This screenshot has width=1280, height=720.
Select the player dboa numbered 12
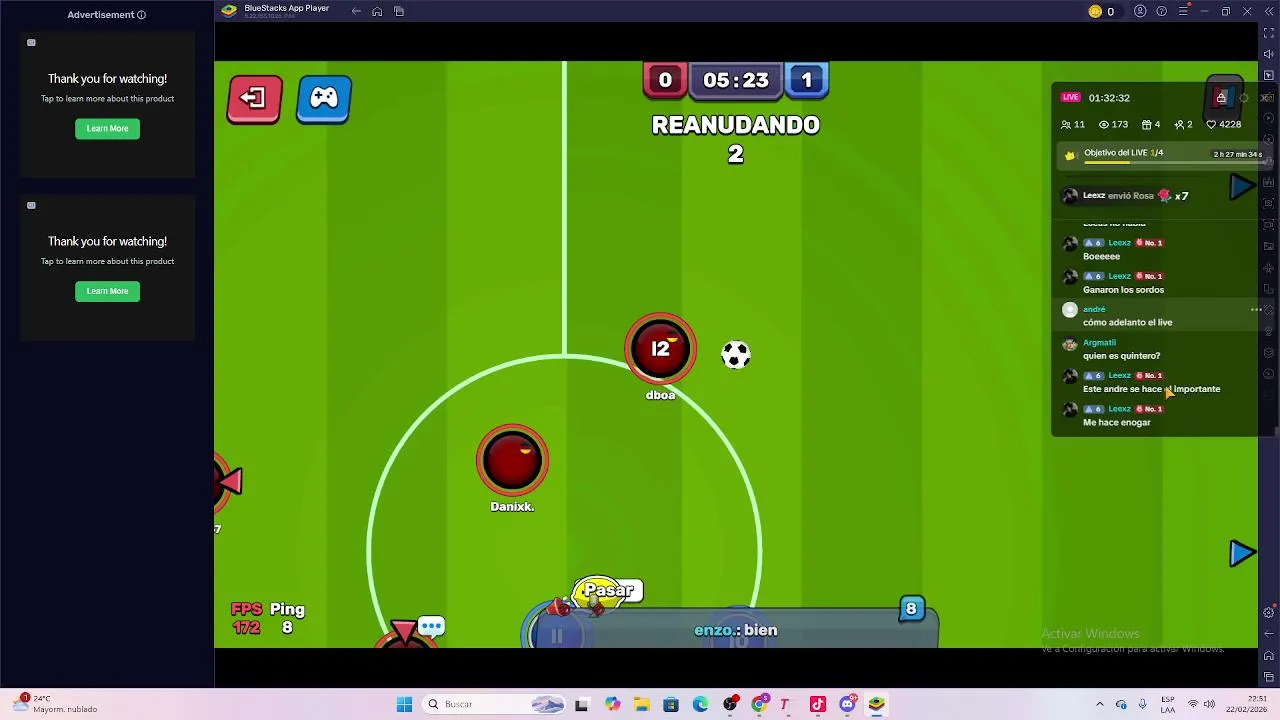660,349
